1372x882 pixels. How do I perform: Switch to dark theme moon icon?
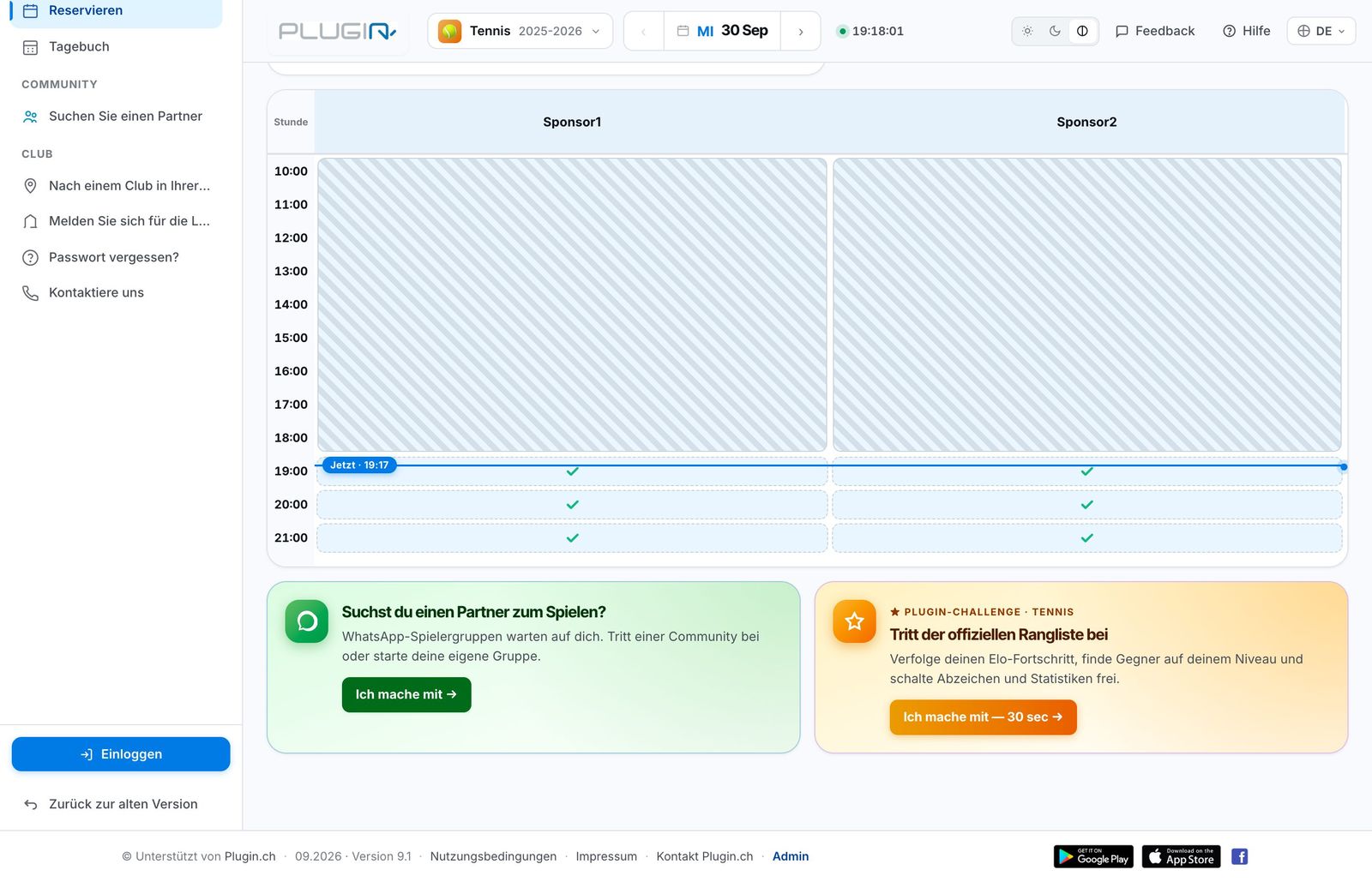click(1055, 31)
